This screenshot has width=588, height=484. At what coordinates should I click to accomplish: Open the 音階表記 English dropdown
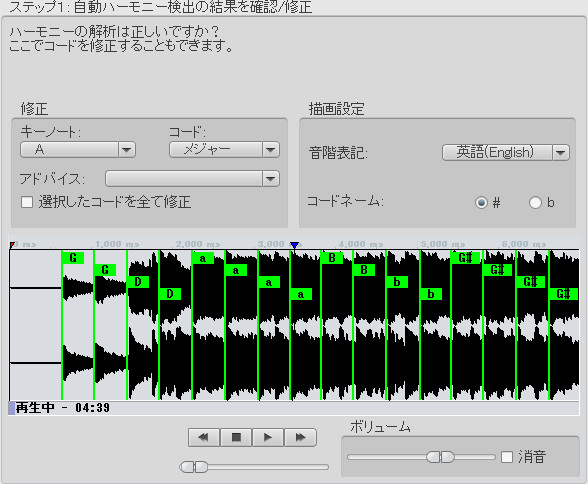[x=506, y=153]
